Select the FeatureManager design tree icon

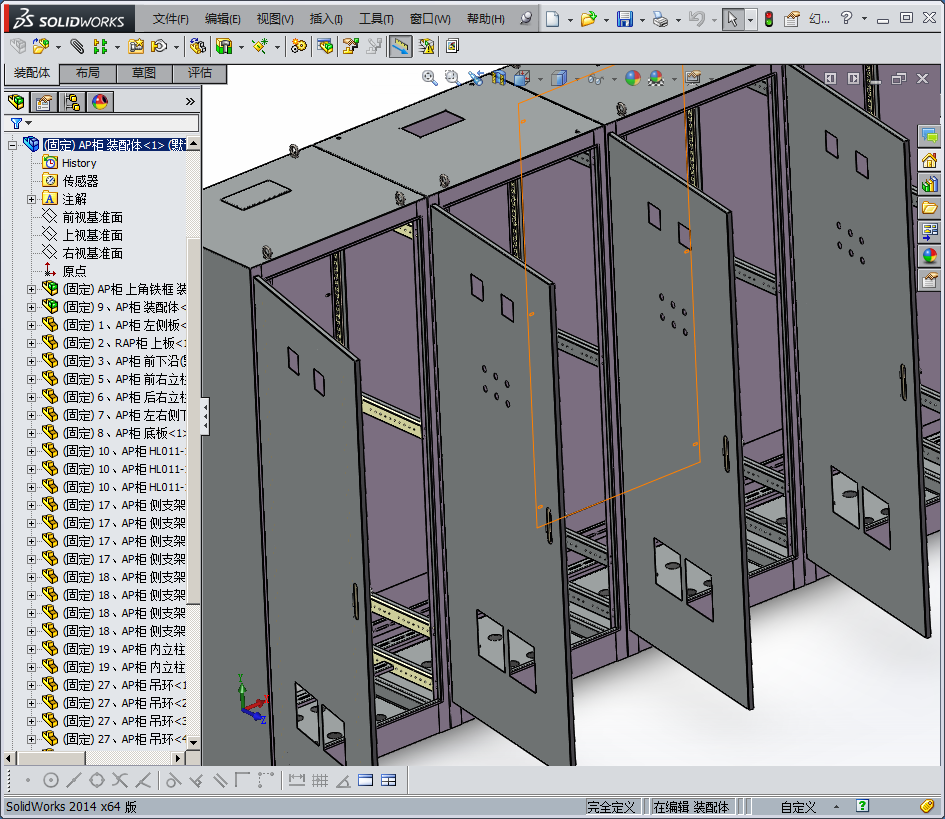coord(16,102)
